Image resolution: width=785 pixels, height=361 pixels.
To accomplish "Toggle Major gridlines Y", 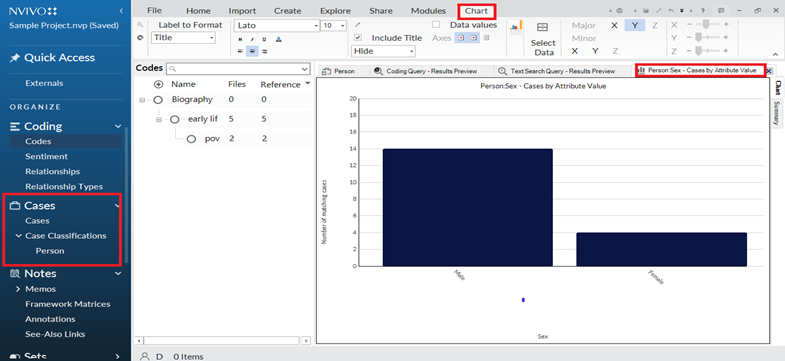I will click(x=635, y=25).
